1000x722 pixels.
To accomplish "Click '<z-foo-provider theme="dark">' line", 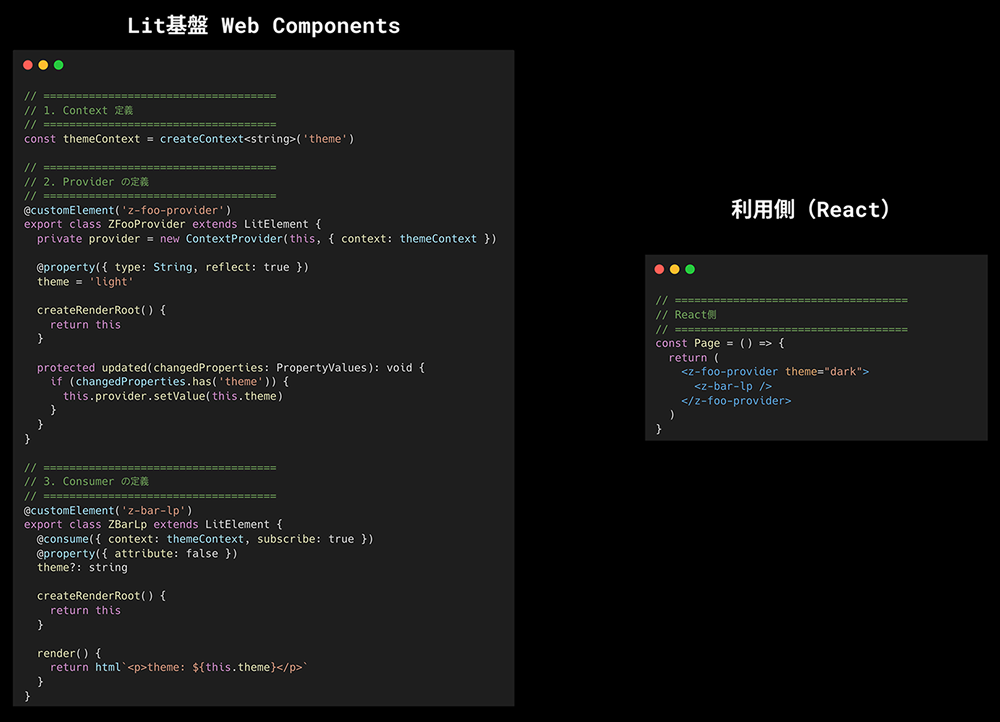I will [775, 372].
